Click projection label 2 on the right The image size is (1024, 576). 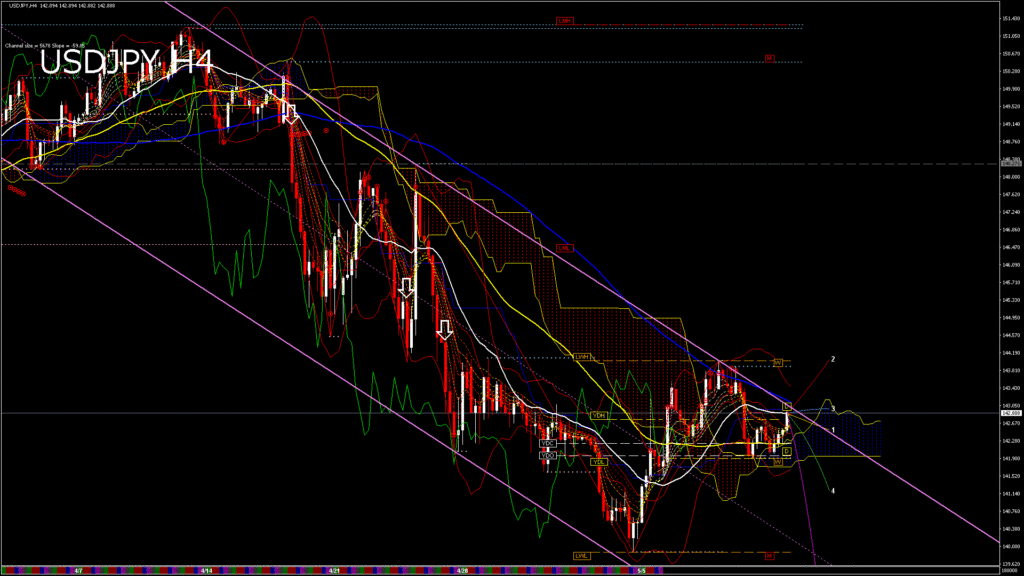833,358
